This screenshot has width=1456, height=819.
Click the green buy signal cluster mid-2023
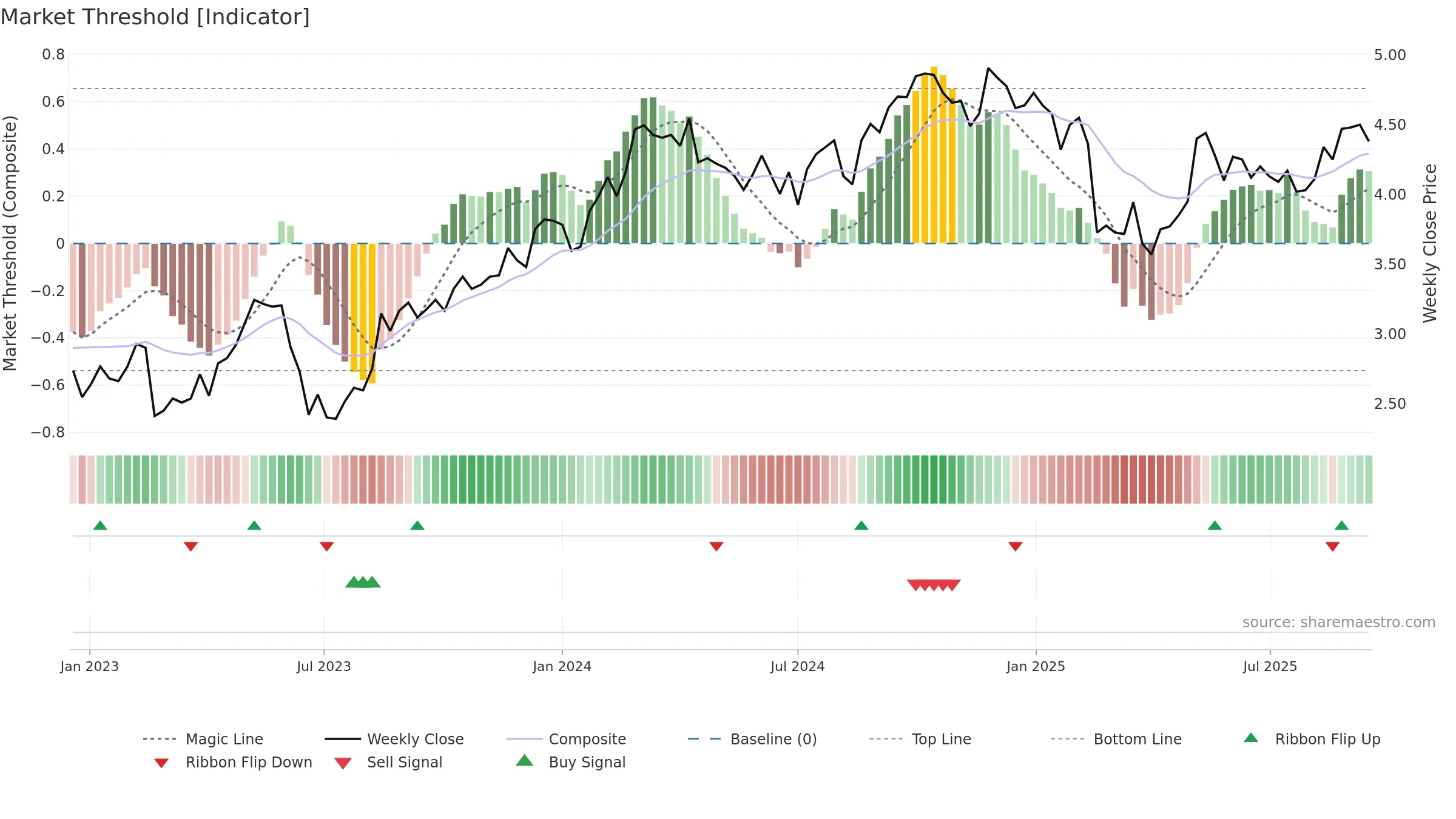coord(363,582)
